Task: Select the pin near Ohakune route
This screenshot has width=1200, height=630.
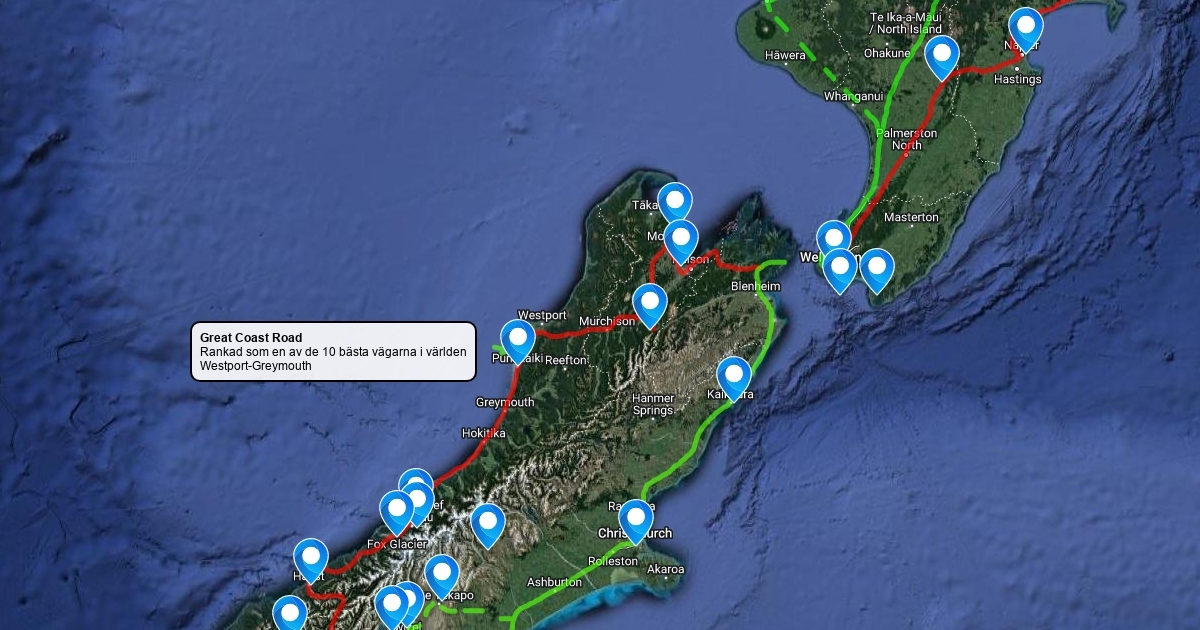Action: tap(942, 57)
